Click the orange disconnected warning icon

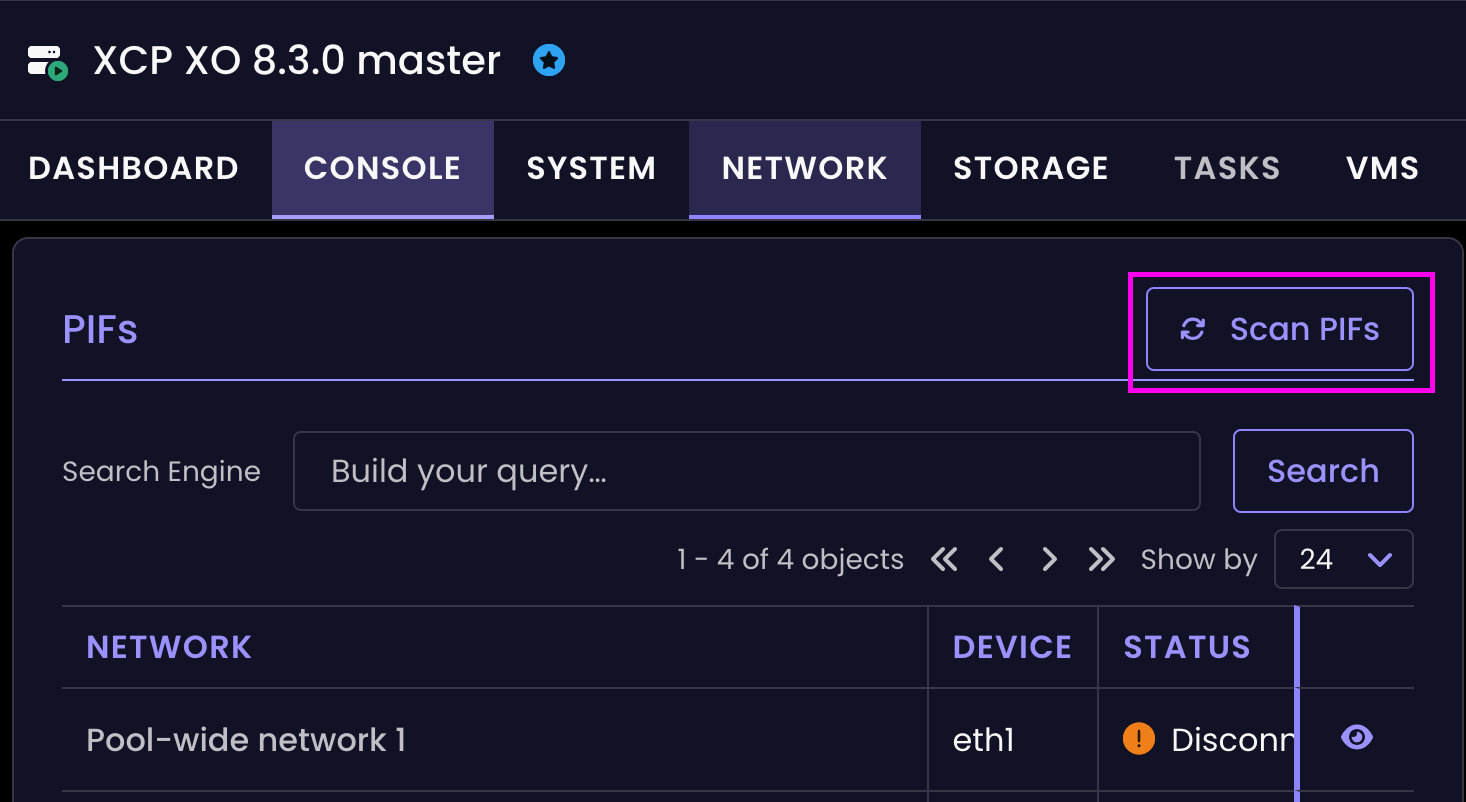pos(1139,739)
